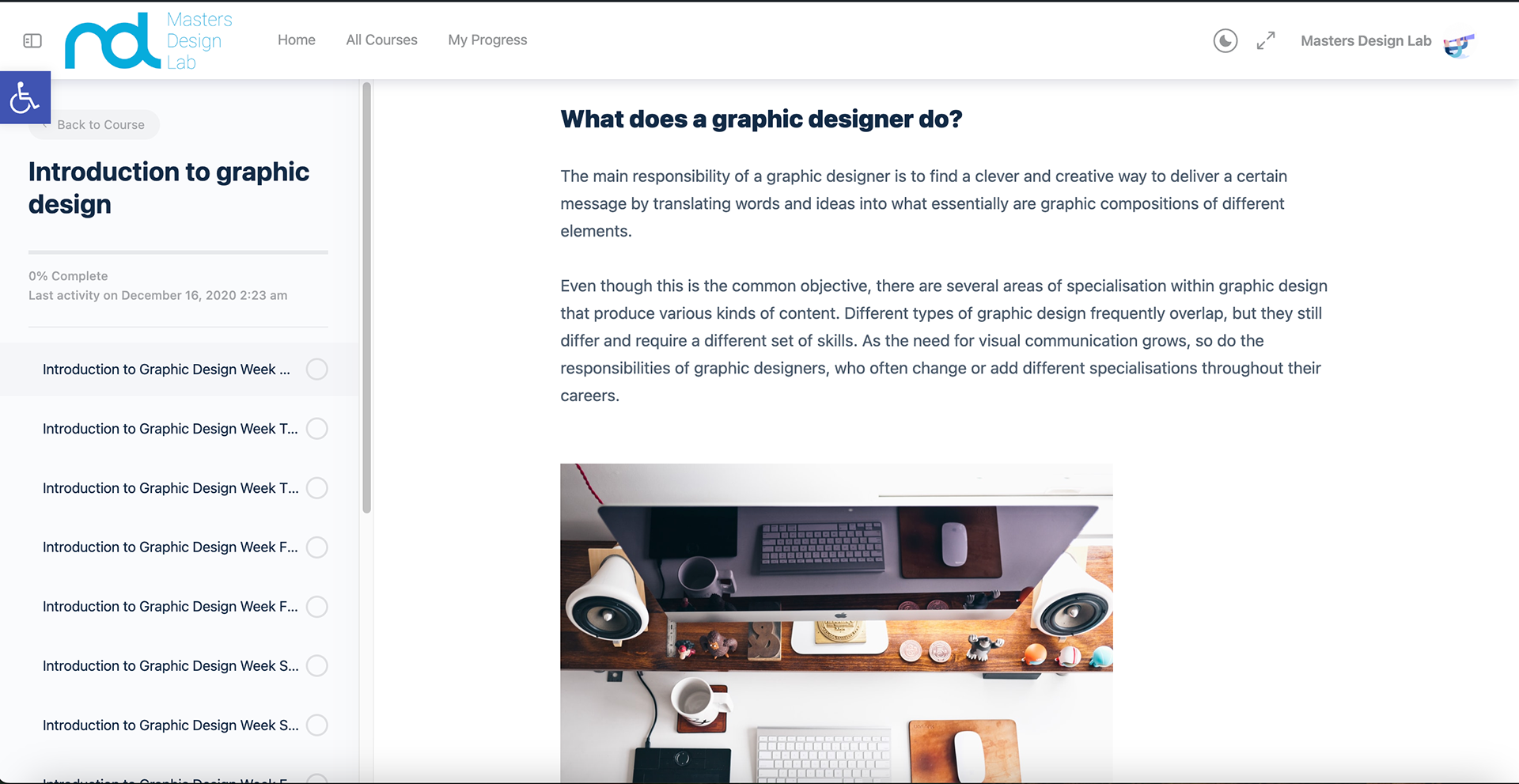Open My Progress in the top navigation

pos(487,40)
